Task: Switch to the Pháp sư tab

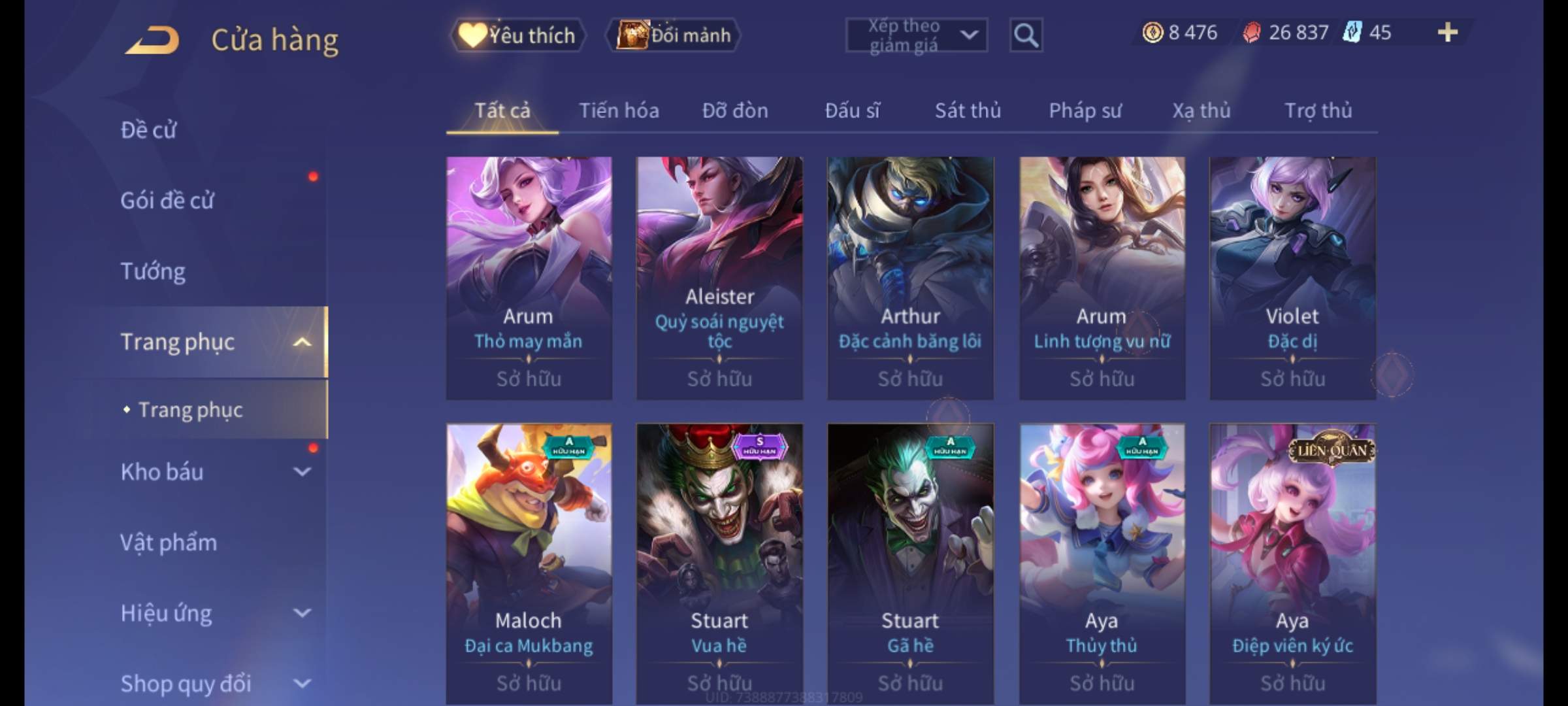Action: click(x=1085, y=110)
